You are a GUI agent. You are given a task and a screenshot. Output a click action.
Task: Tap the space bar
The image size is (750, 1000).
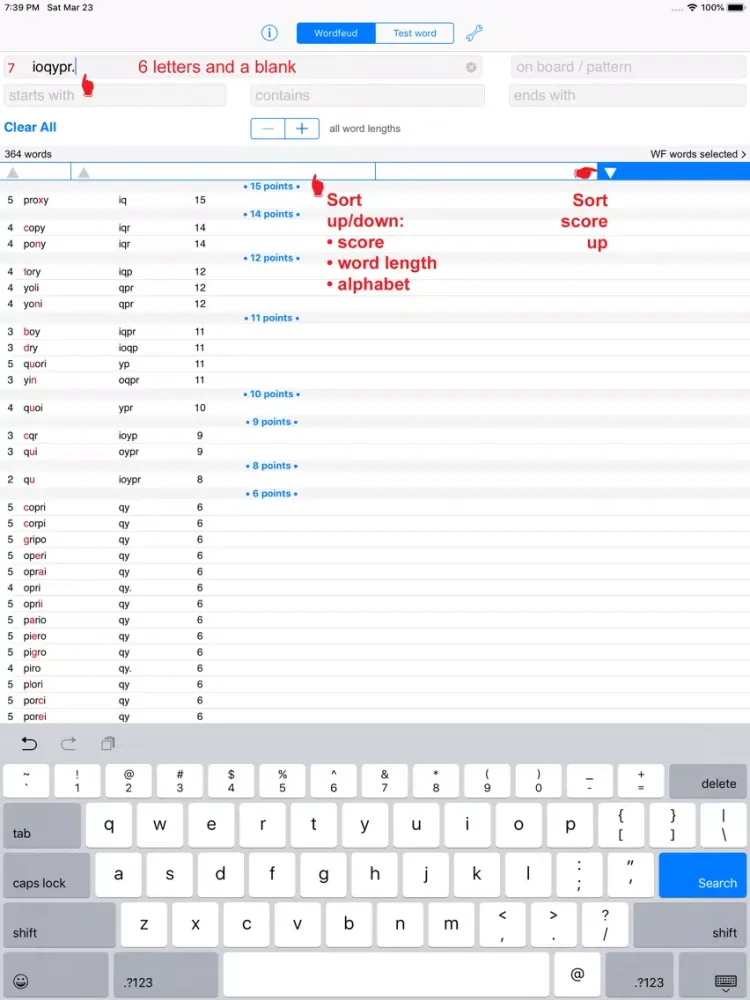[x=386, y=974]
